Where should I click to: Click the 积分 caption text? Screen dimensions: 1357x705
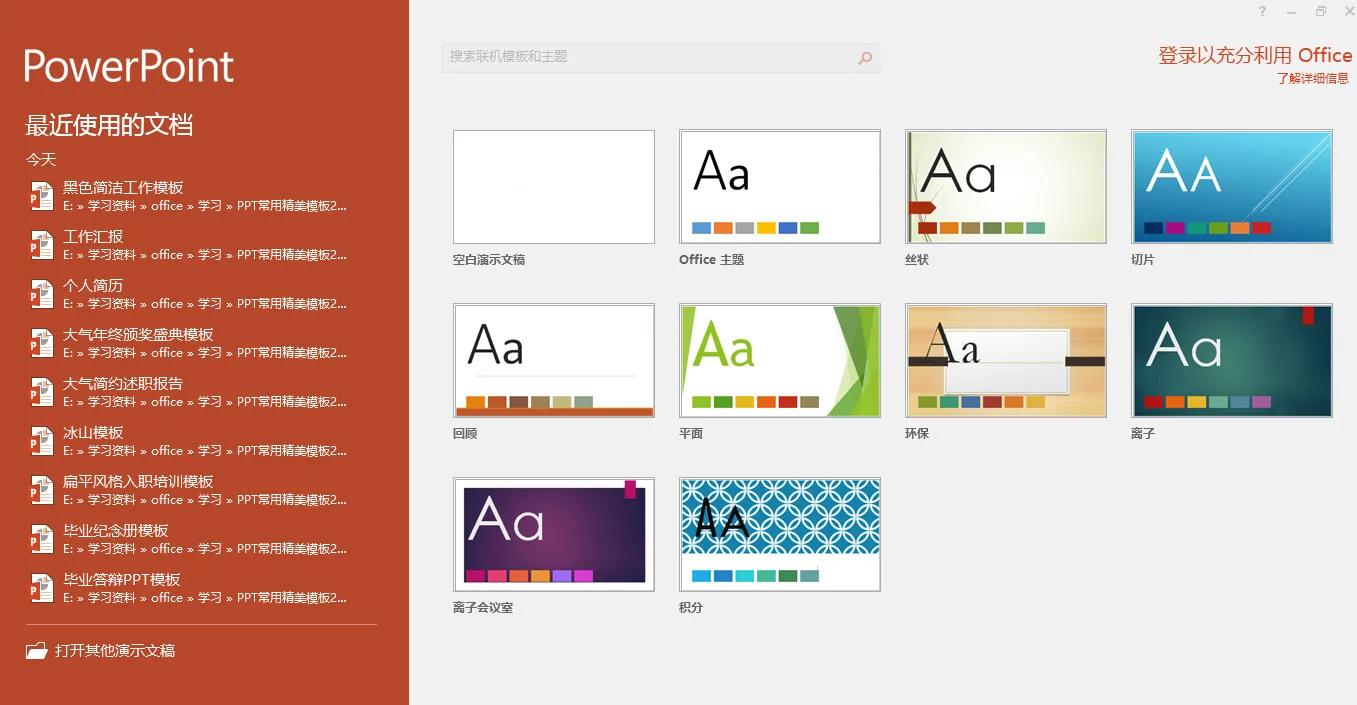(691, 608)
